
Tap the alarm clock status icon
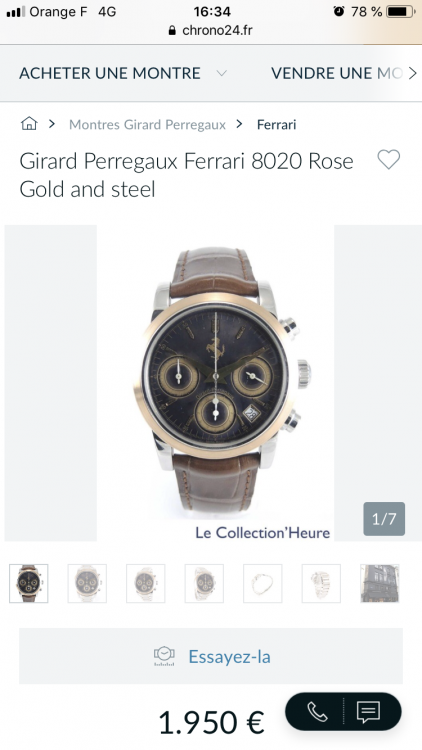(339, 11)
